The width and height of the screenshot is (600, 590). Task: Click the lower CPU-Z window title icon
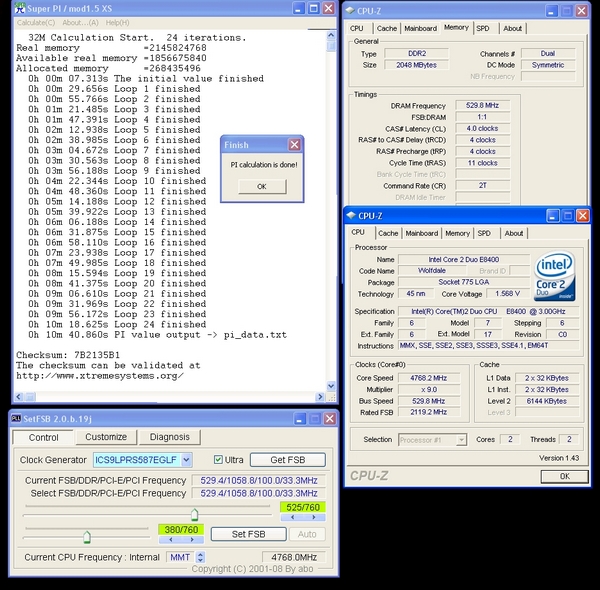point(351,216)
